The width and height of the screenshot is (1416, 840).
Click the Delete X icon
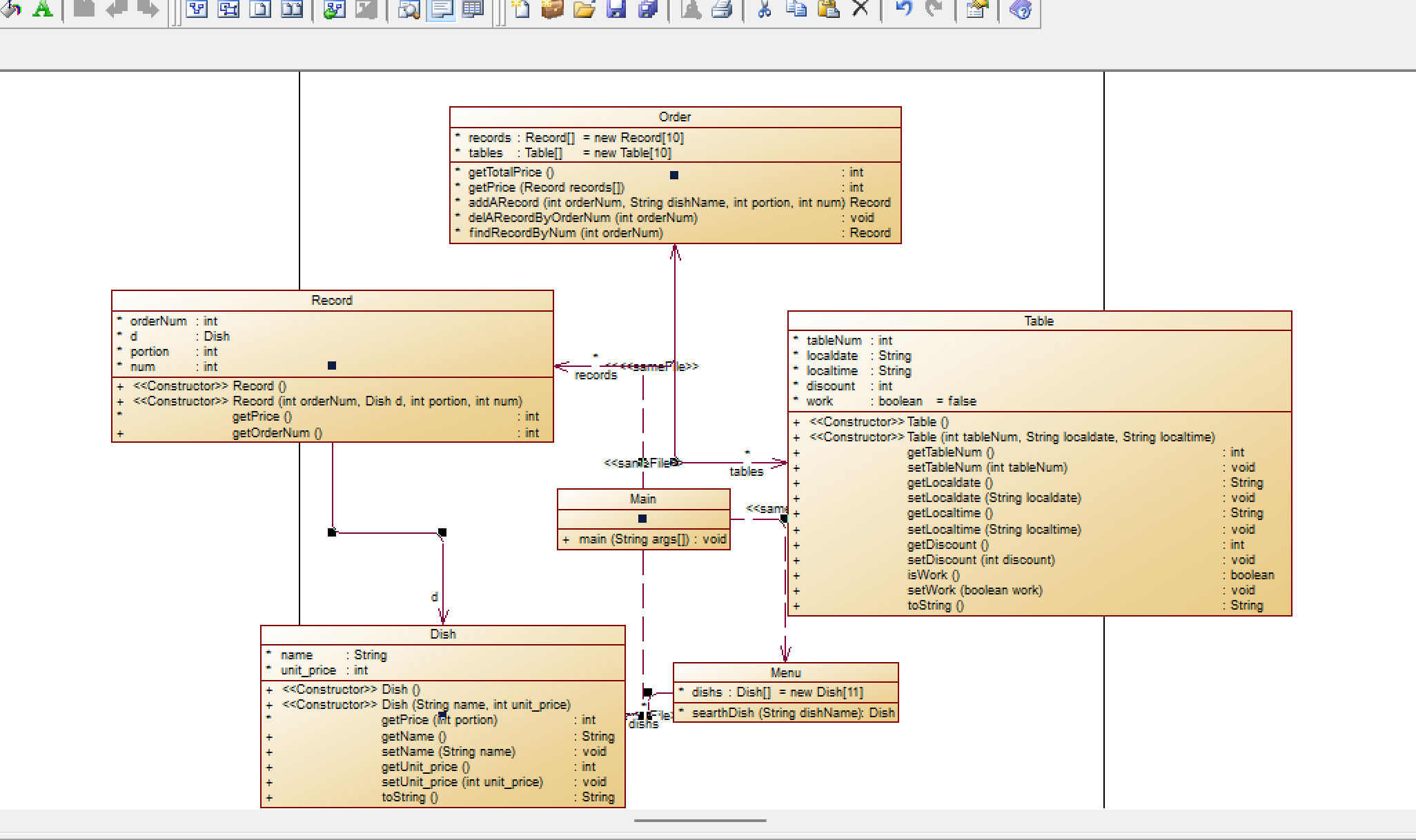coord(860,9)
